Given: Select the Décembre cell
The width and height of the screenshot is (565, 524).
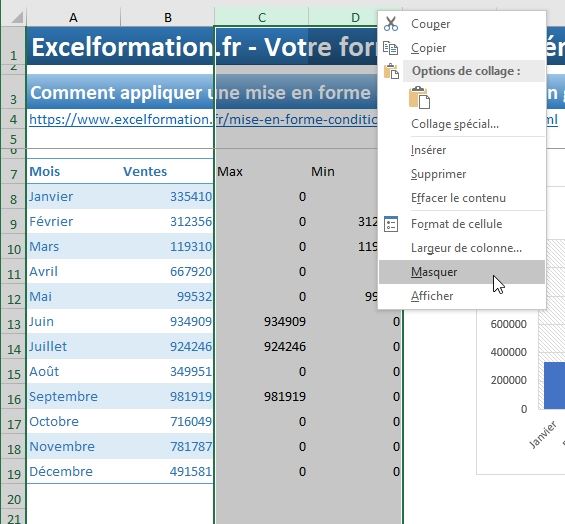Looking at the screenshot, I should tap(74, 472).
